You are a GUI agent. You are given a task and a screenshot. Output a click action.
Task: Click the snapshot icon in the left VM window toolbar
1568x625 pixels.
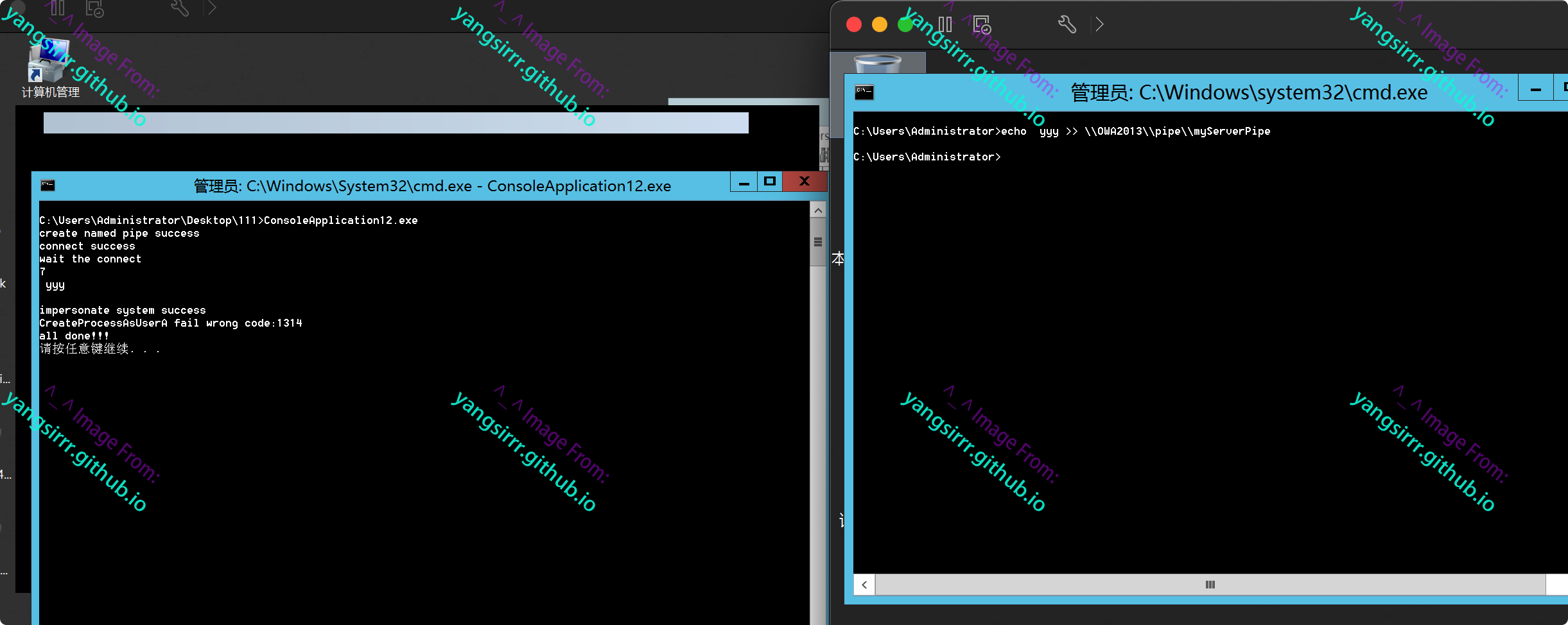94,8
